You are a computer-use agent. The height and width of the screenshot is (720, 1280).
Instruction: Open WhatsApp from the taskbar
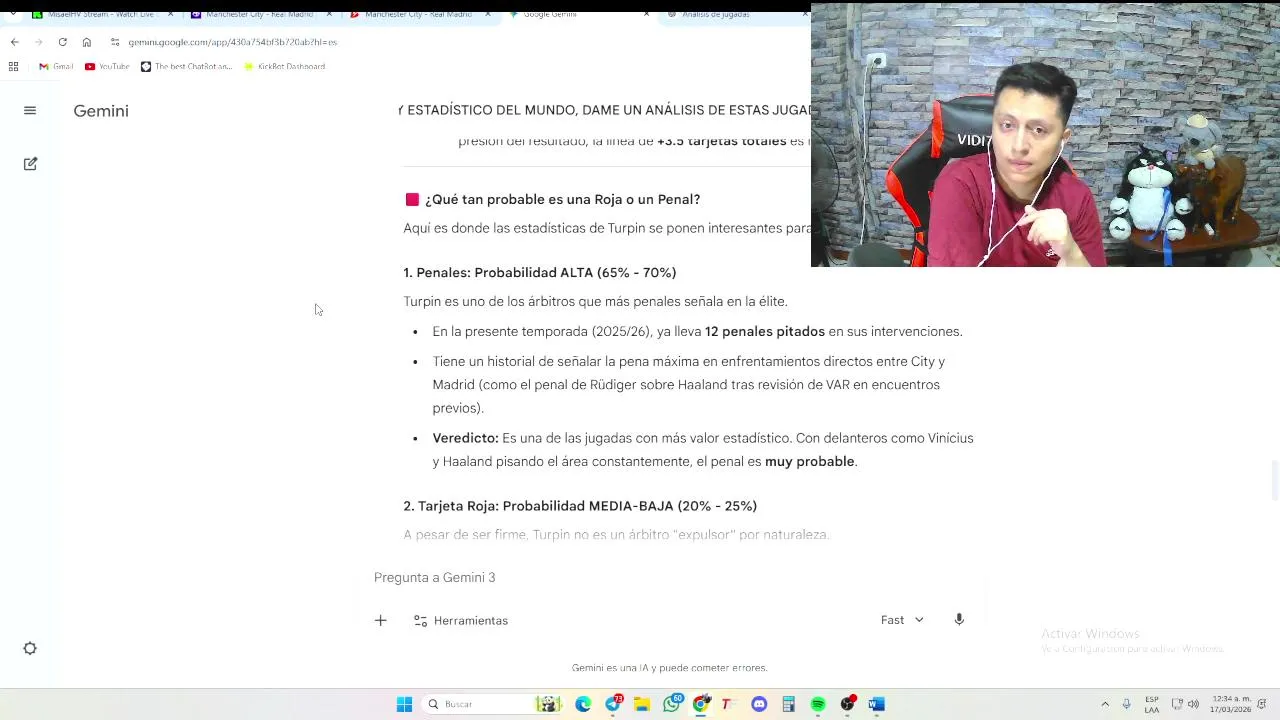pyautogui.click(x=672, y=704)
